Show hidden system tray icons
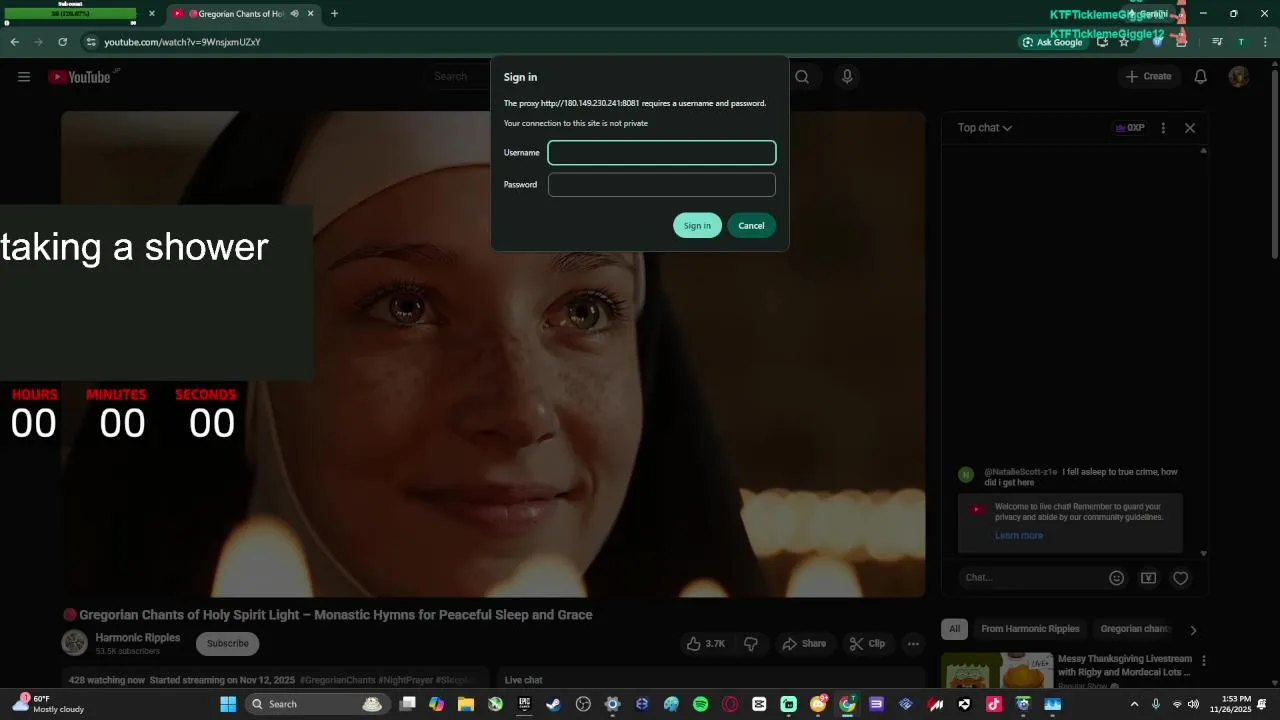Image resolution: width=1280 pixels, height=720 pixels. (1134, 704)
